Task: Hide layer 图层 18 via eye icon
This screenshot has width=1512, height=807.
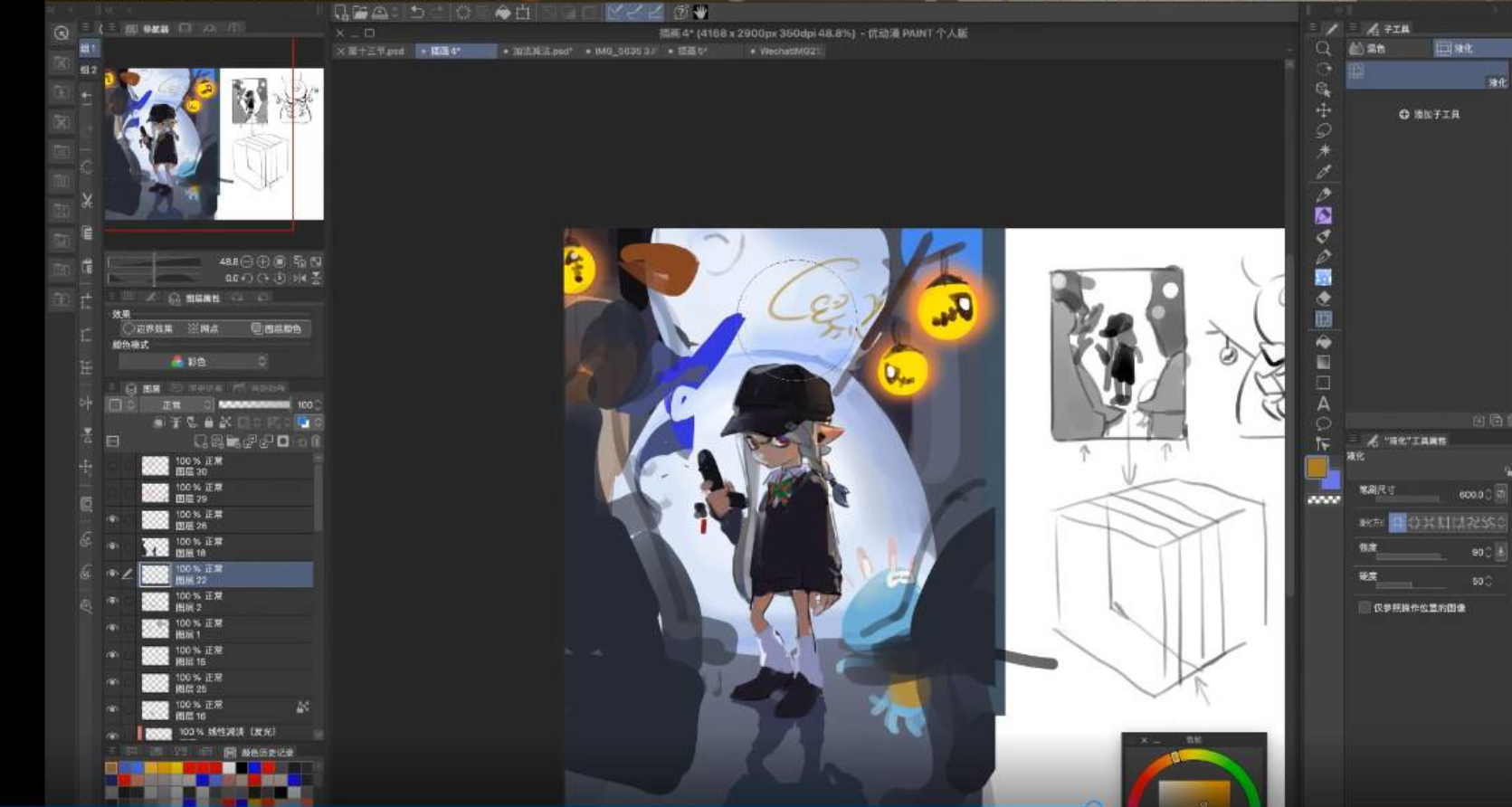Action: [113, 546]
